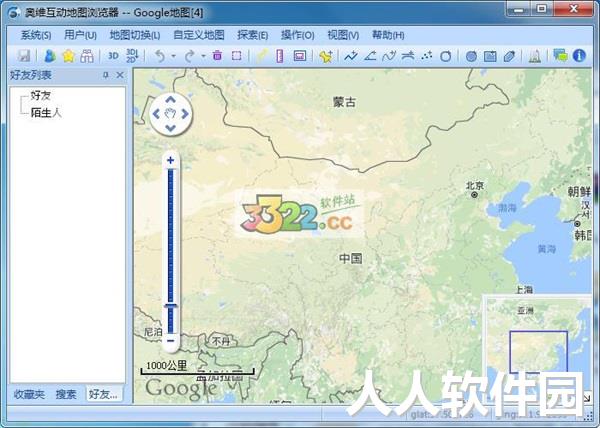The image size is (600, 428).
Task: Click the redo arrow icon
Action: 189,56
